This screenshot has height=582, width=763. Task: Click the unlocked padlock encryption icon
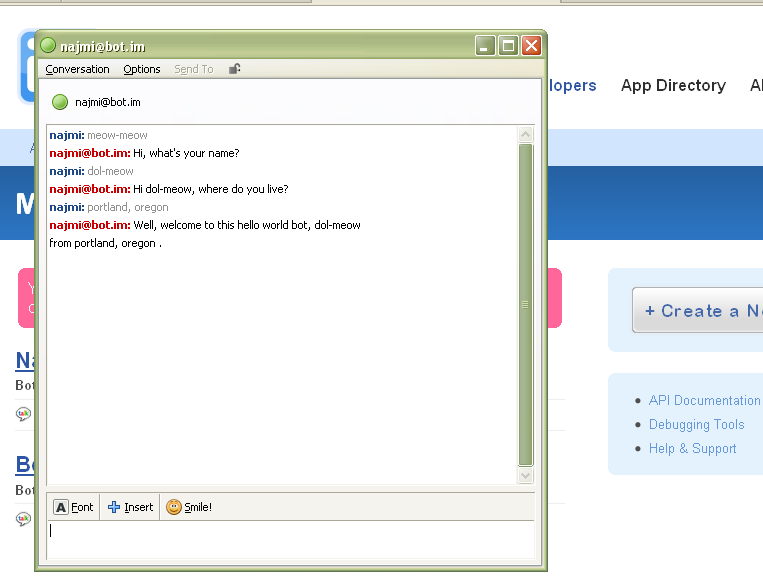pyautogui.click(x=235, y=69)
